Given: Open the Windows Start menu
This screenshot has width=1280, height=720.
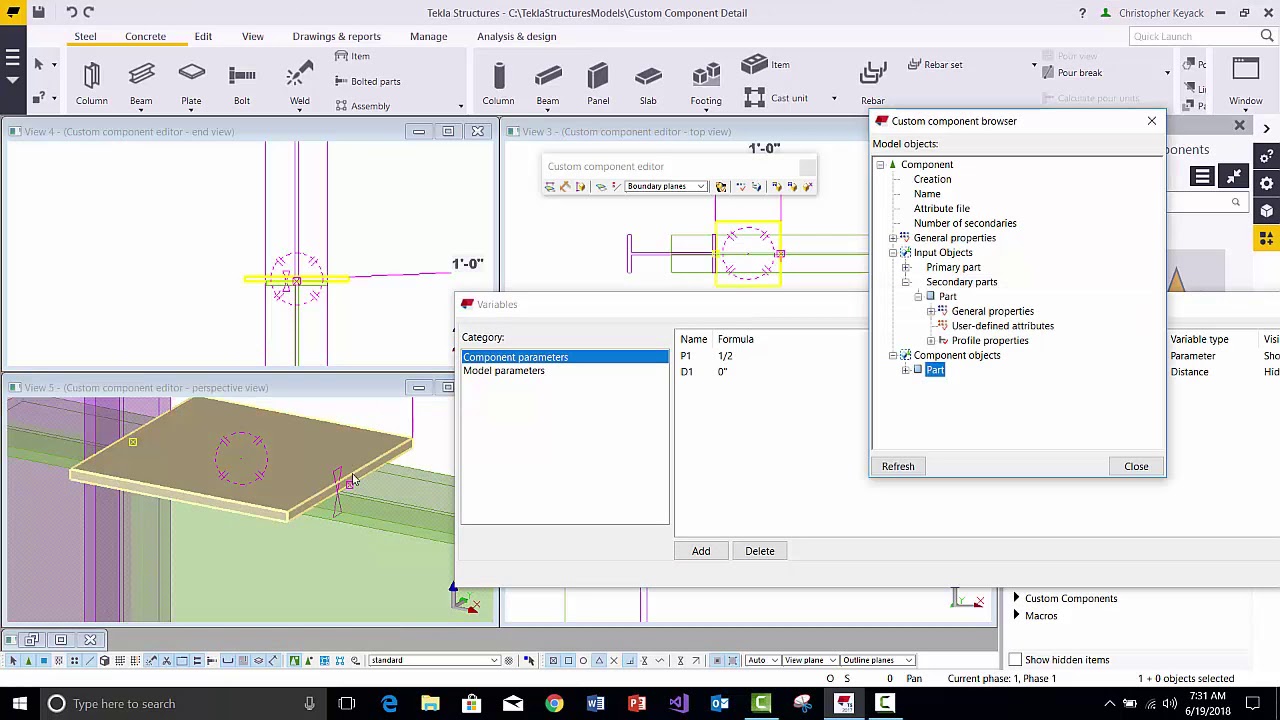Looking at the screenshot, I should [19, 704].
